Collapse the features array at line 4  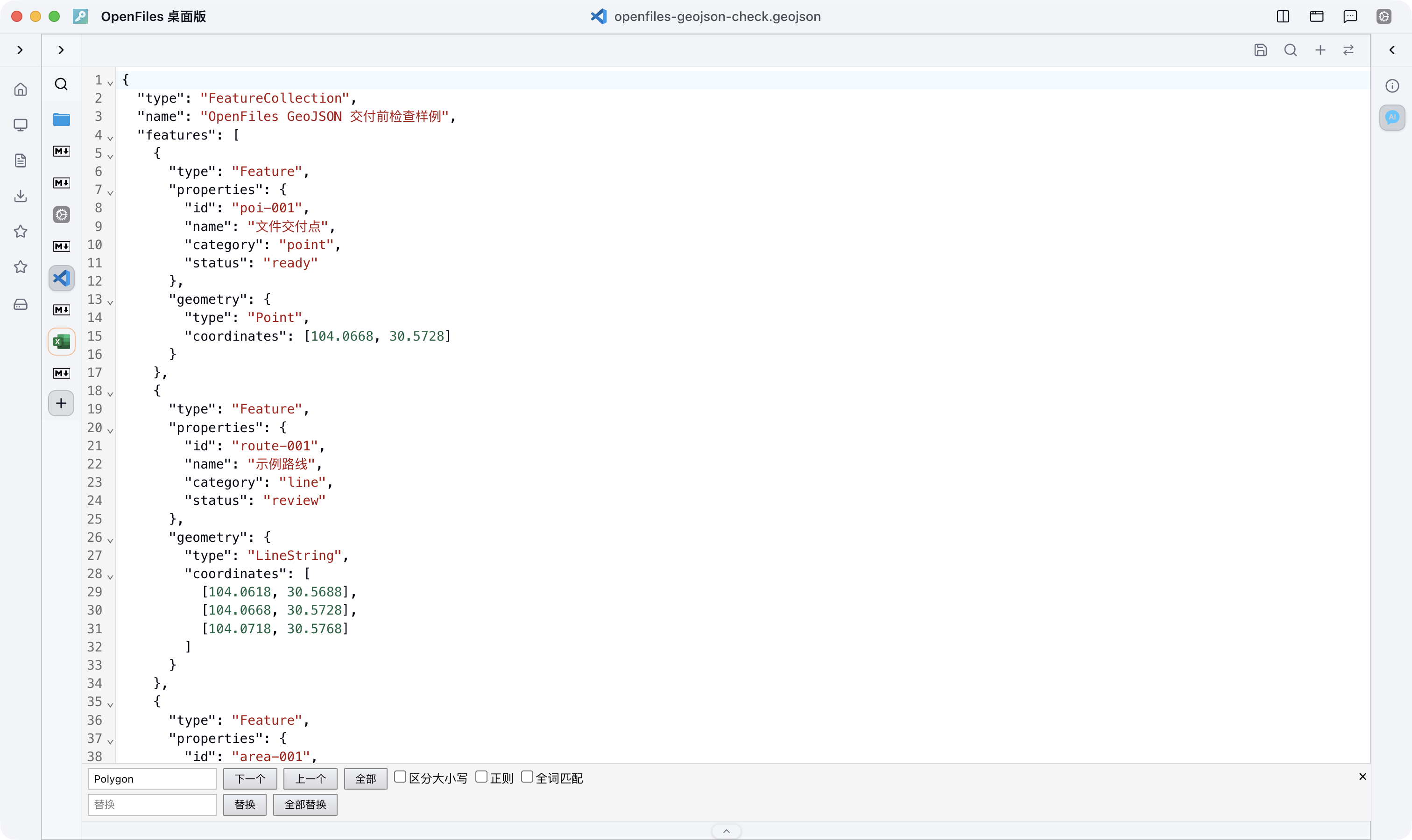[111, 138]
